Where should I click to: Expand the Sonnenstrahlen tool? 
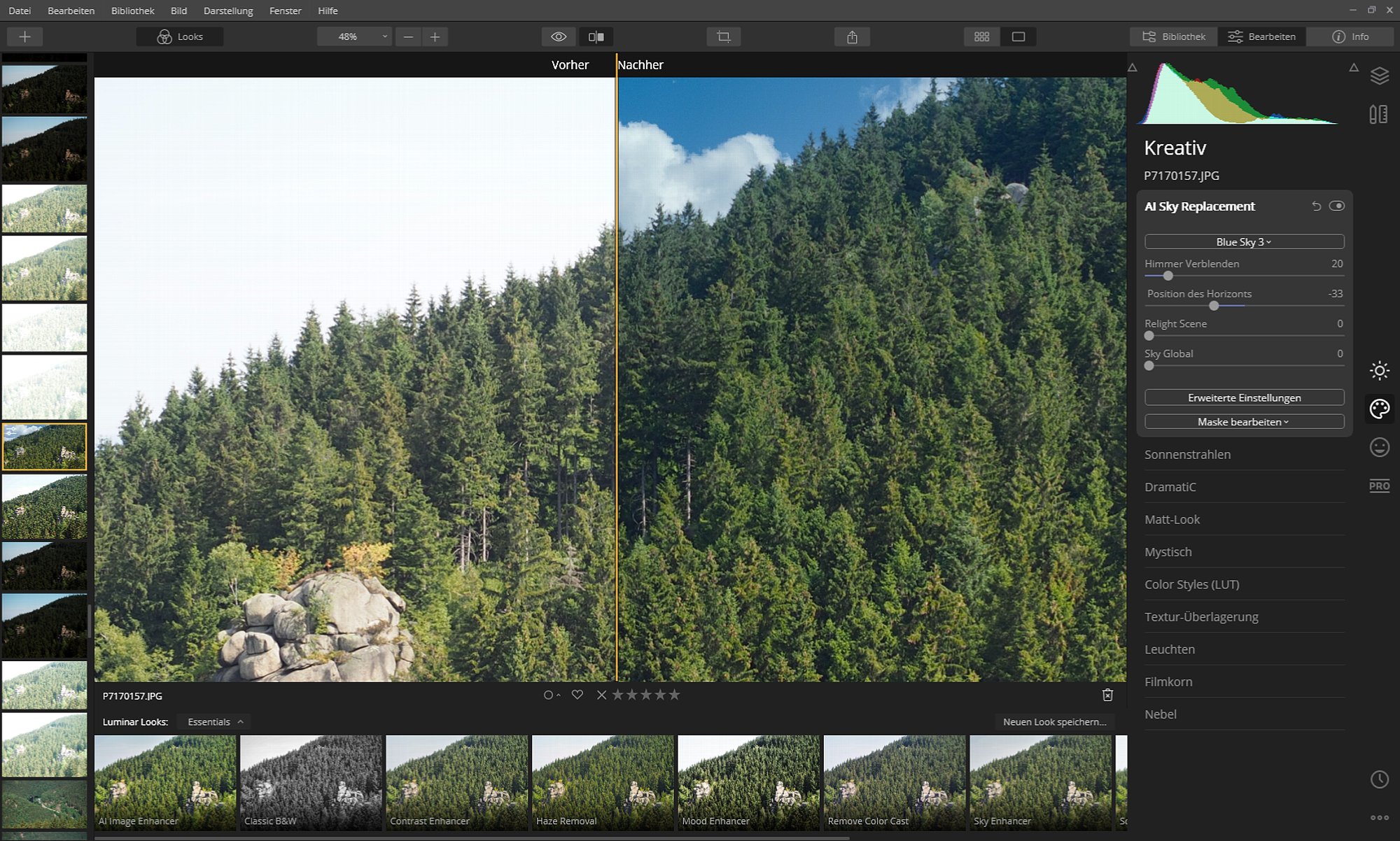tap(1244, 454)
